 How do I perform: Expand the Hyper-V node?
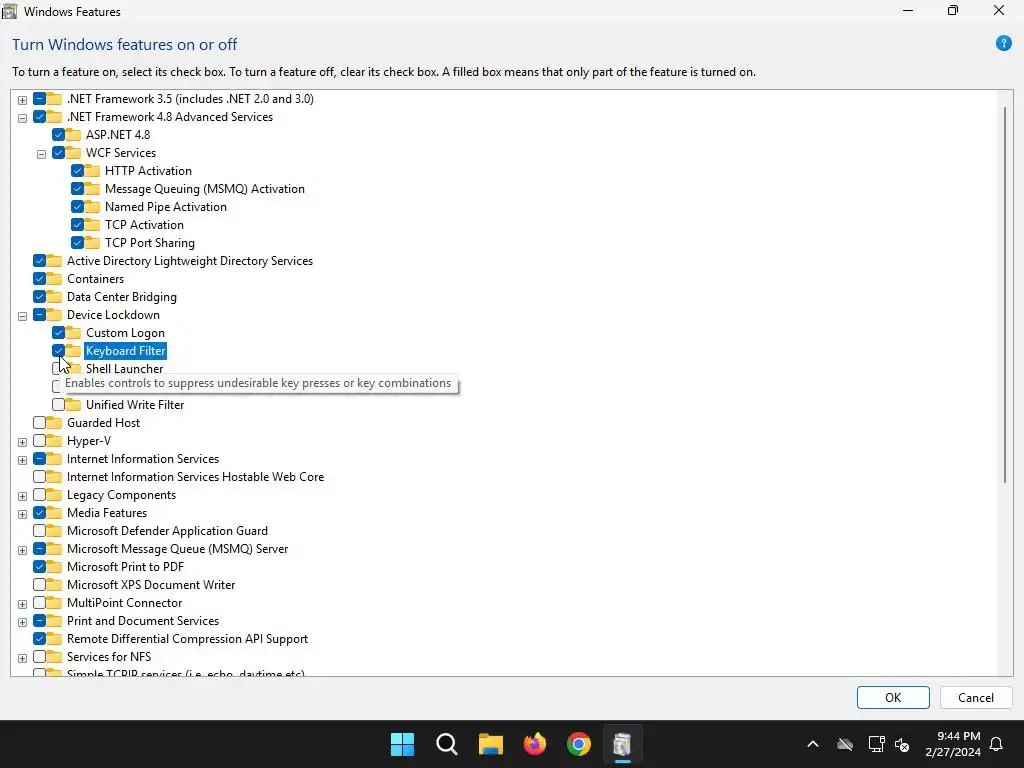click(22, 442)
